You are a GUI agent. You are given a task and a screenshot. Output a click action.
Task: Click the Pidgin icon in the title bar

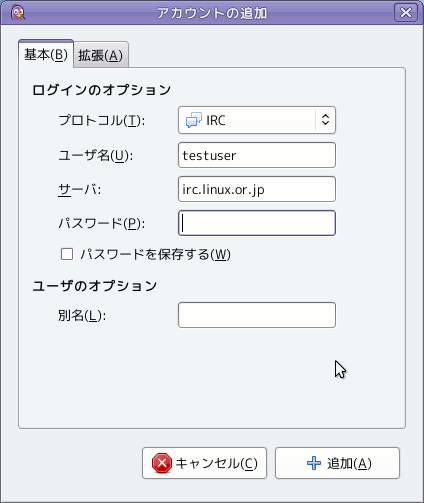point(18,13)
